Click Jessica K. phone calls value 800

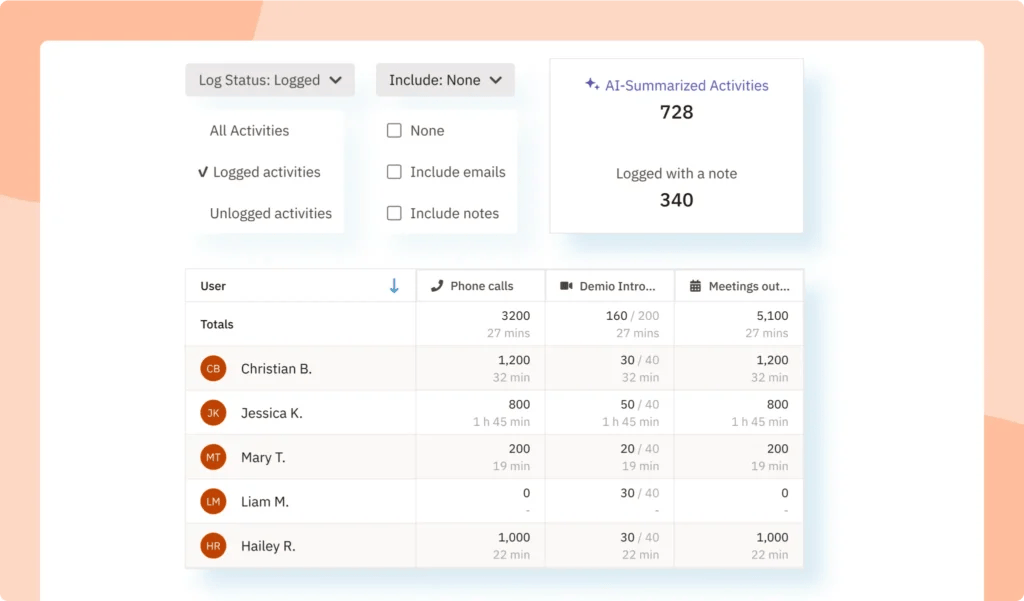(519, 404)
